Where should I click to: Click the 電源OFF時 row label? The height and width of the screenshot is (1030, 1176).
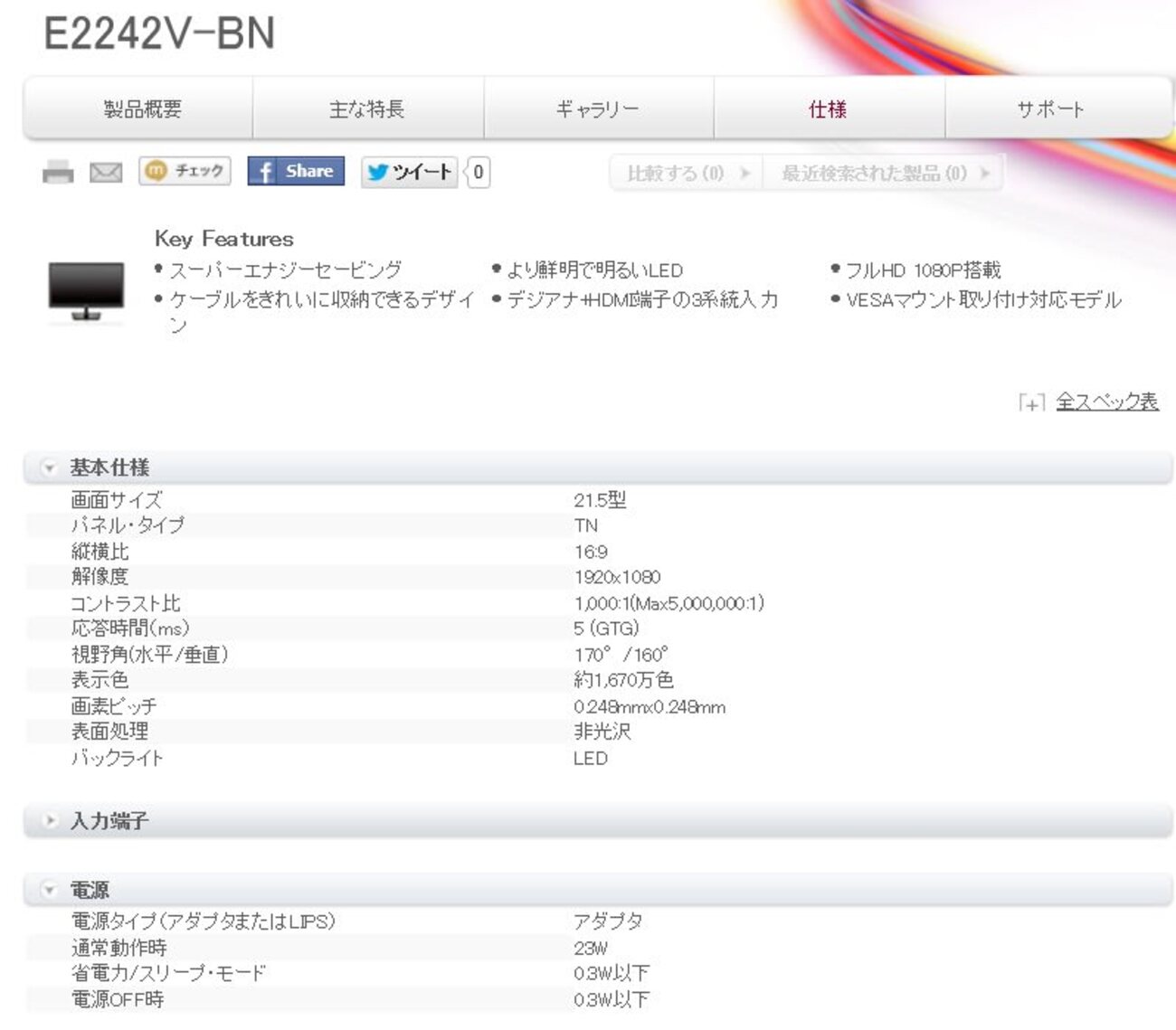[x=118, y=999]
